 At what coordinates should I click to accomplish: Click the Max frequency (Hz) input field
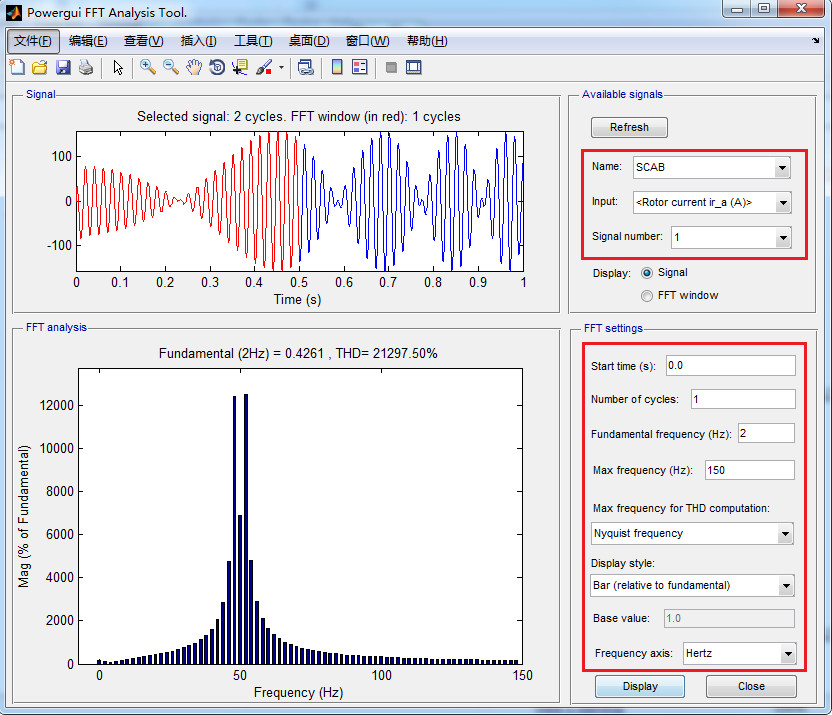tap(749, 470)
